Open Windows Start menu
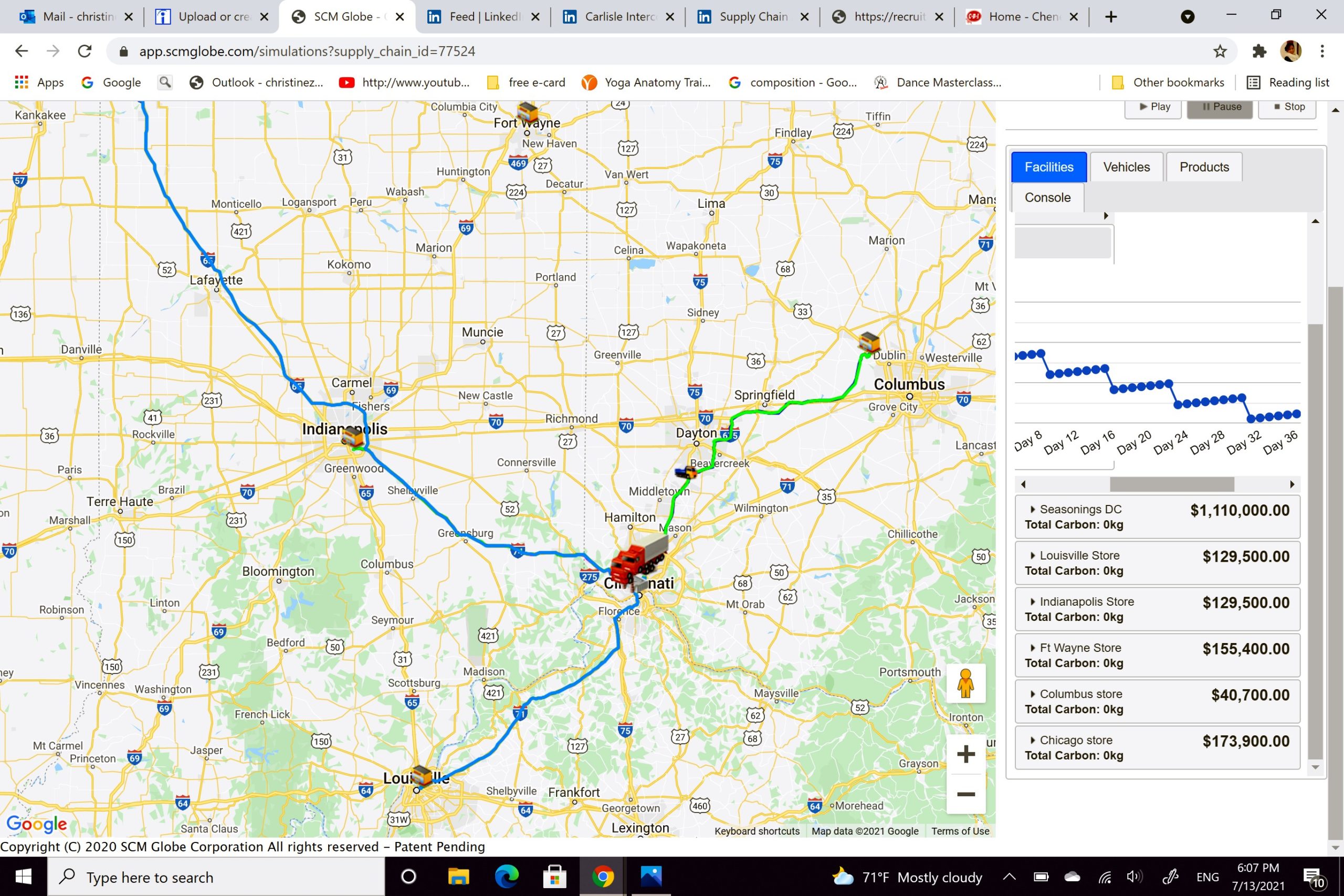Viewport: 1344px width, 896px height. [23, 877]
